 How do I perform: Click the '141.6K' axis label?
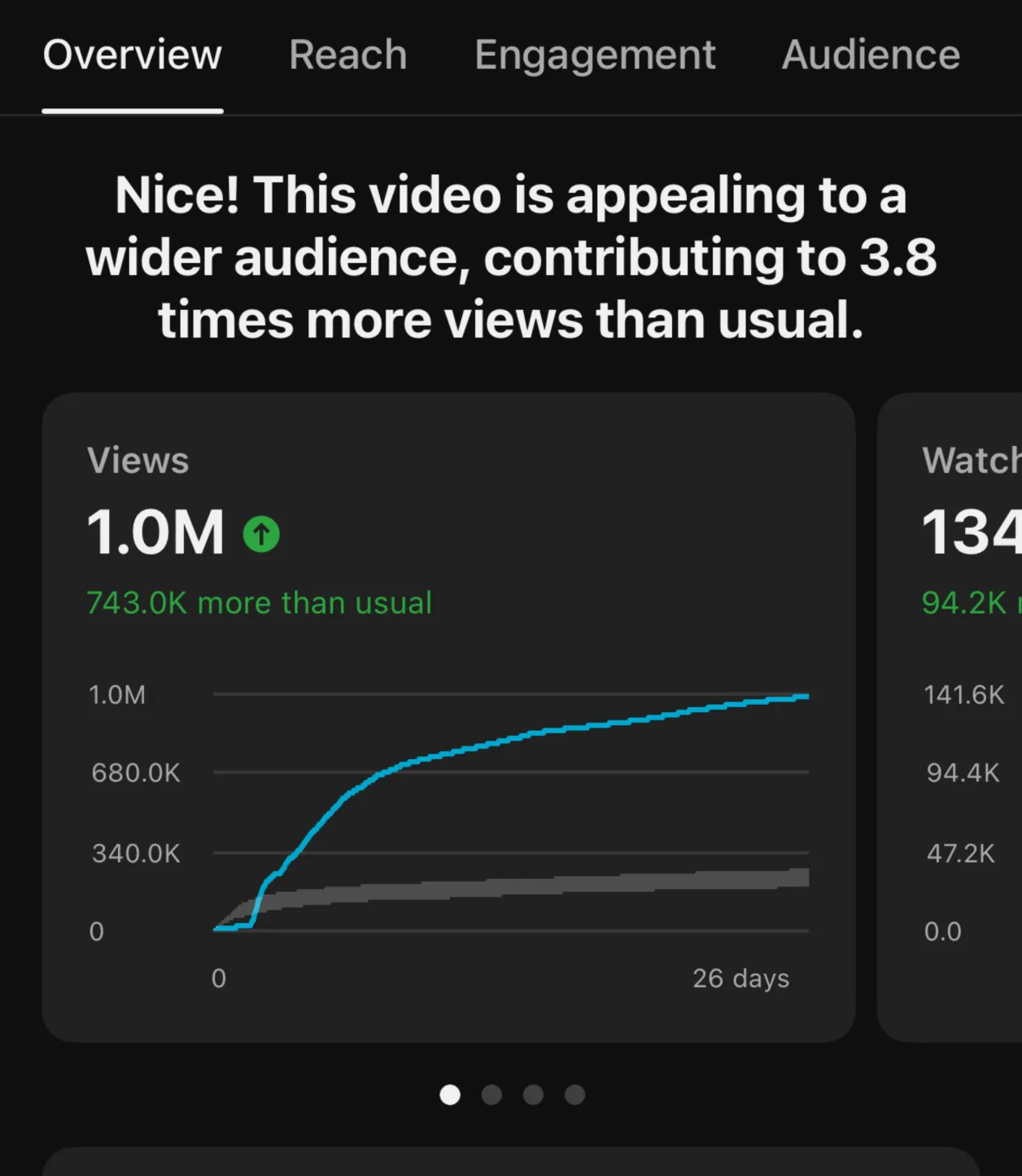coord(964,695)
